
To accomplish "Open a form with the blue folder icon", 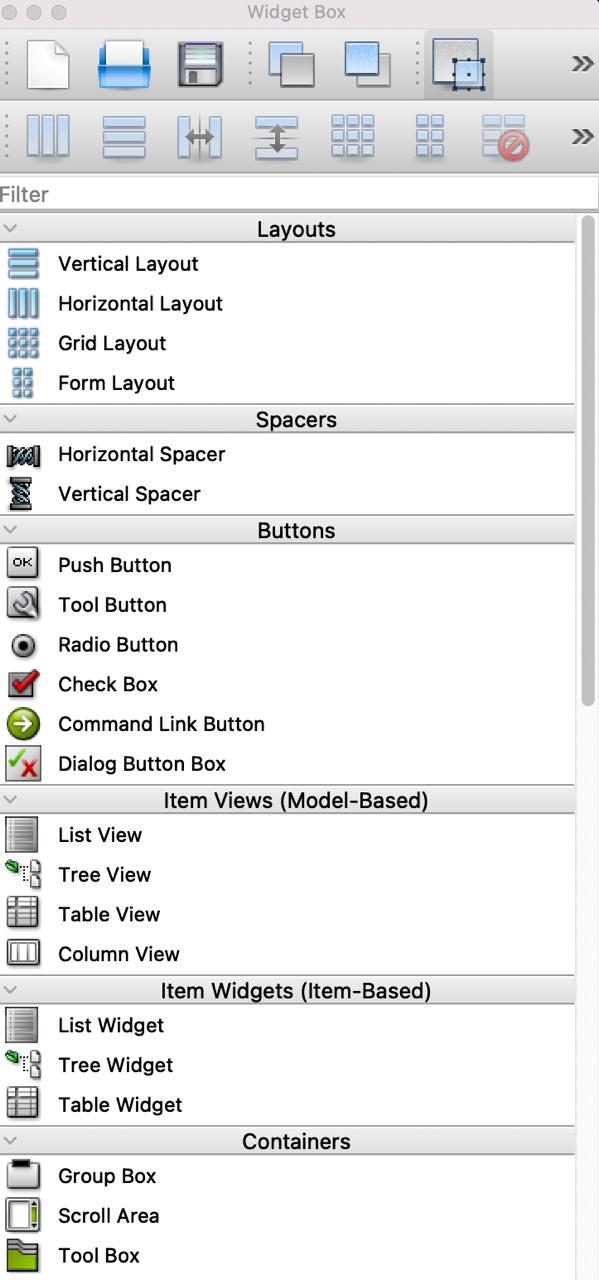I will click(x=124, y=65).
